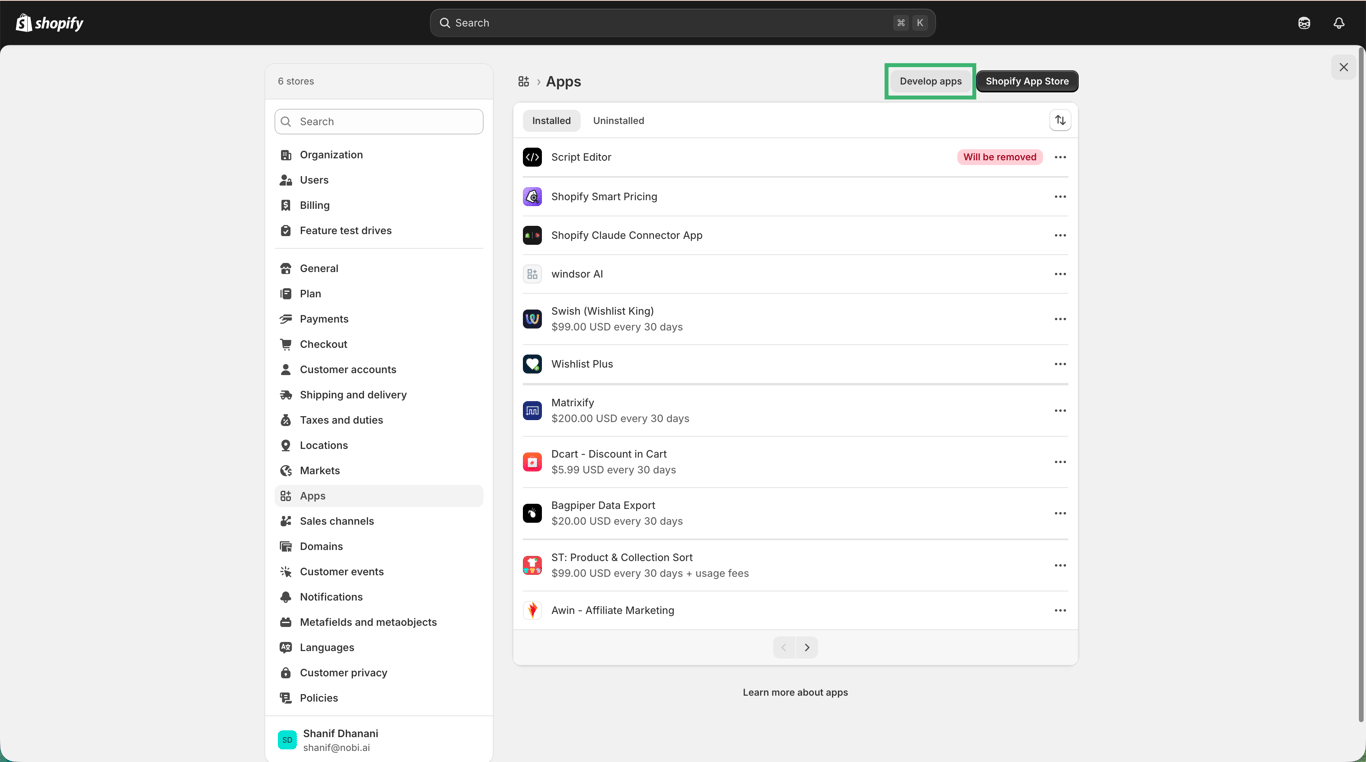Open more actions for Shopify Smart Pricing
The width and height of the screenshot is (1366, 762).
point(1060,197)
